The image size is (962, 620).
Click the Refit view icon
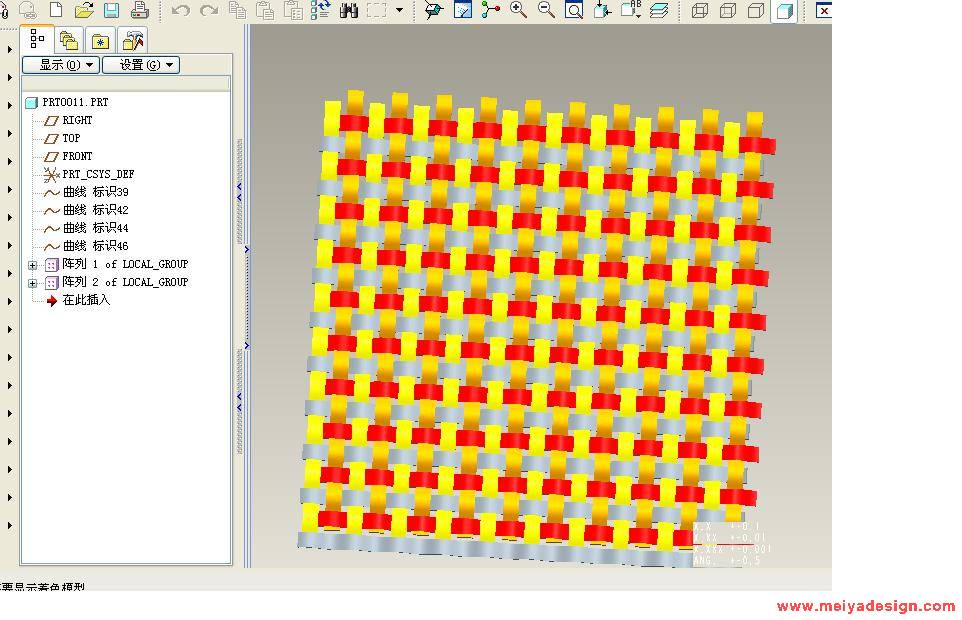(574, 11)
